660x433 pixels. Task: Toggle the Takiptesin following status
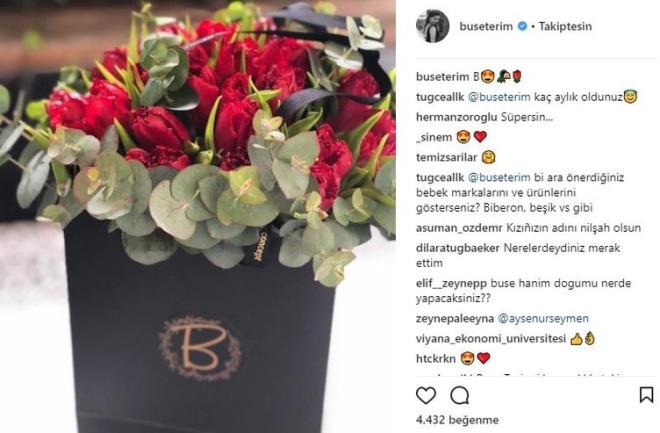click(x=565, y=27)
